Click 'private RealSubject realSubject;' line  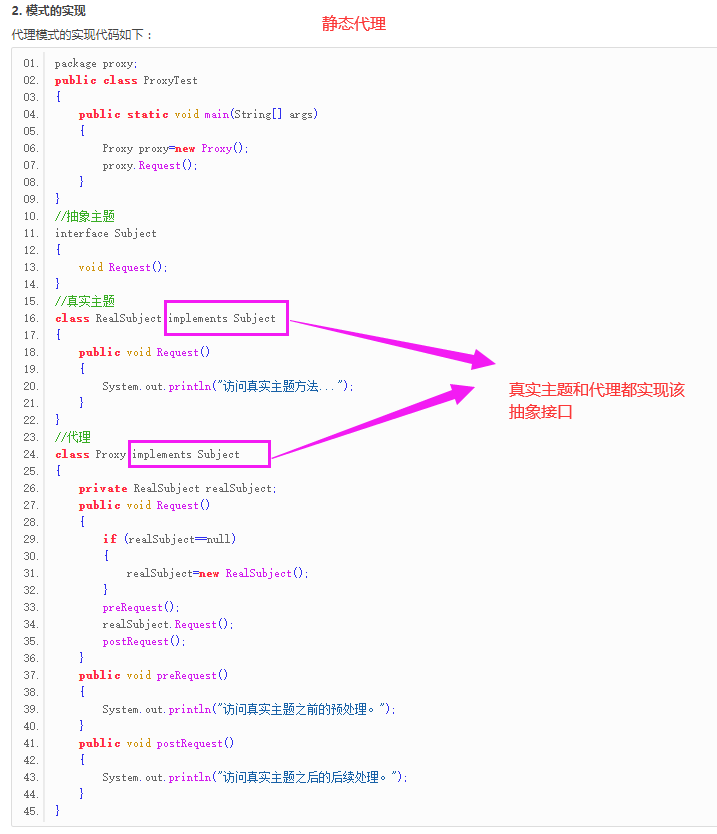pos(178,488)
